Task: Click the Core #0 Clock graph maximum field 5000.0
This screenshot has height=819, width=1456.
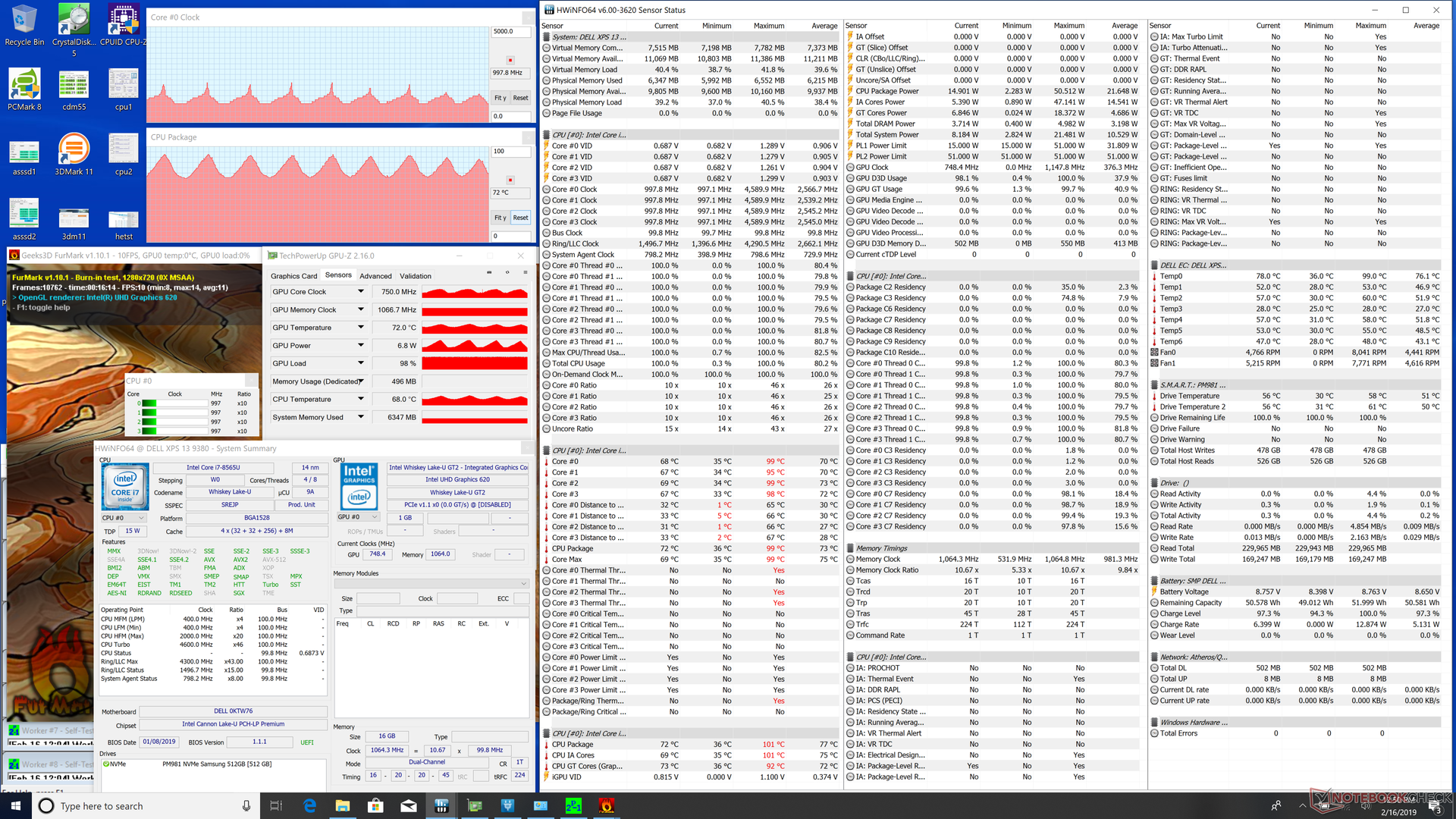Action: [511, 32]
